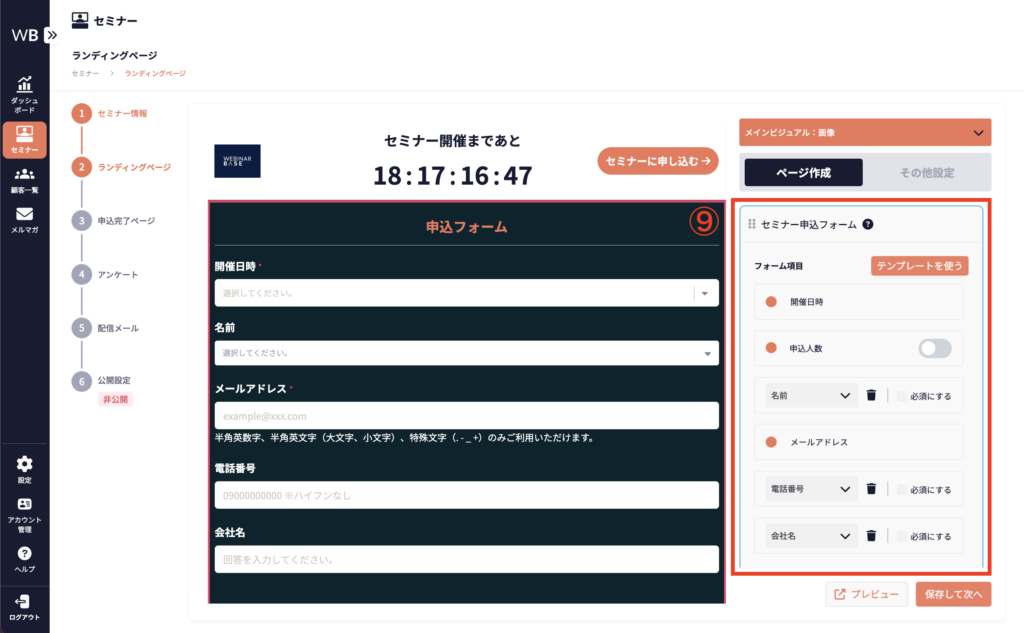Open the settings gear icon
1024x633 pixels.
pos(24,464)
